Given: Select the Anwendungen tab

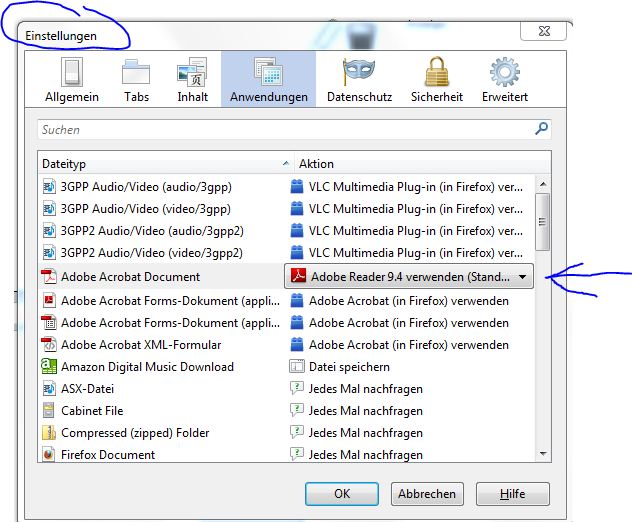Looking at the screenshot, I should (x=268, y=80).
